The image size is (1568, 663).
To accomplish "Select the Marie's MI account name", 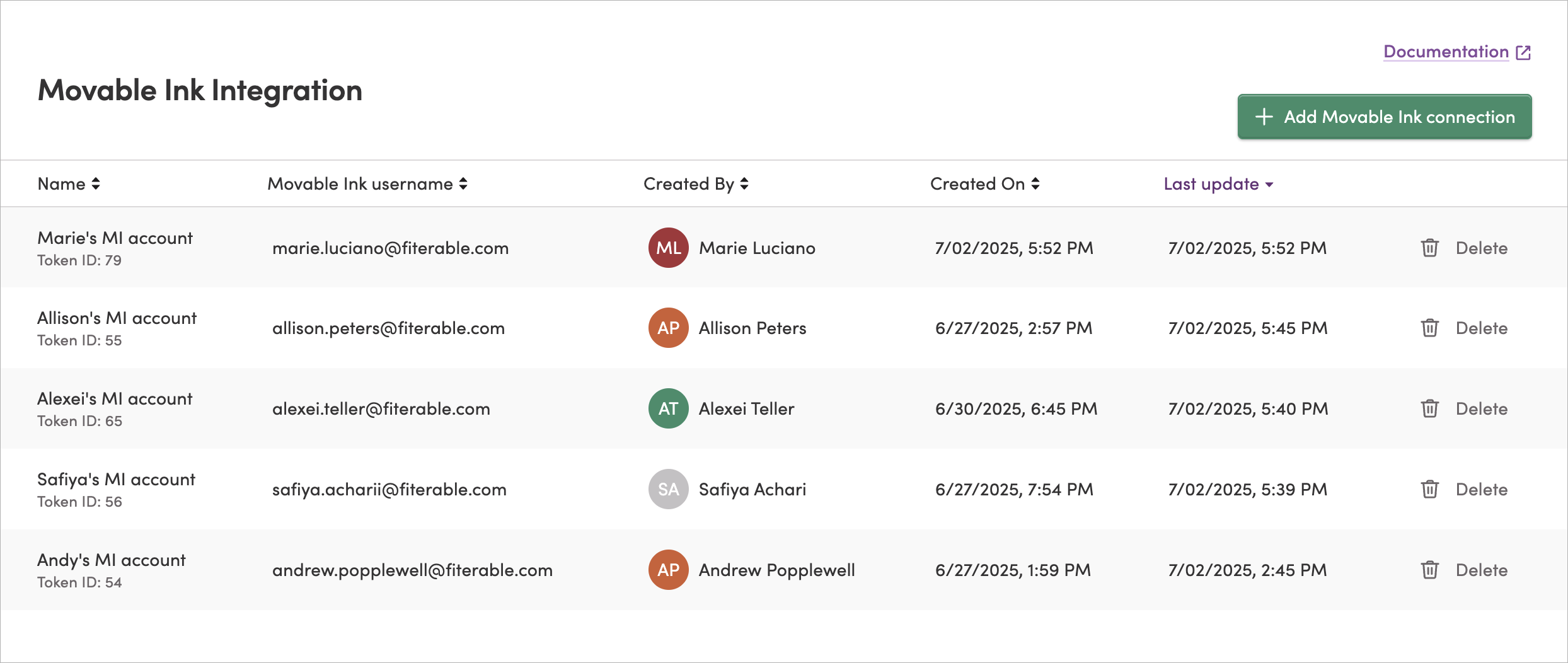I will pos(115,238).
